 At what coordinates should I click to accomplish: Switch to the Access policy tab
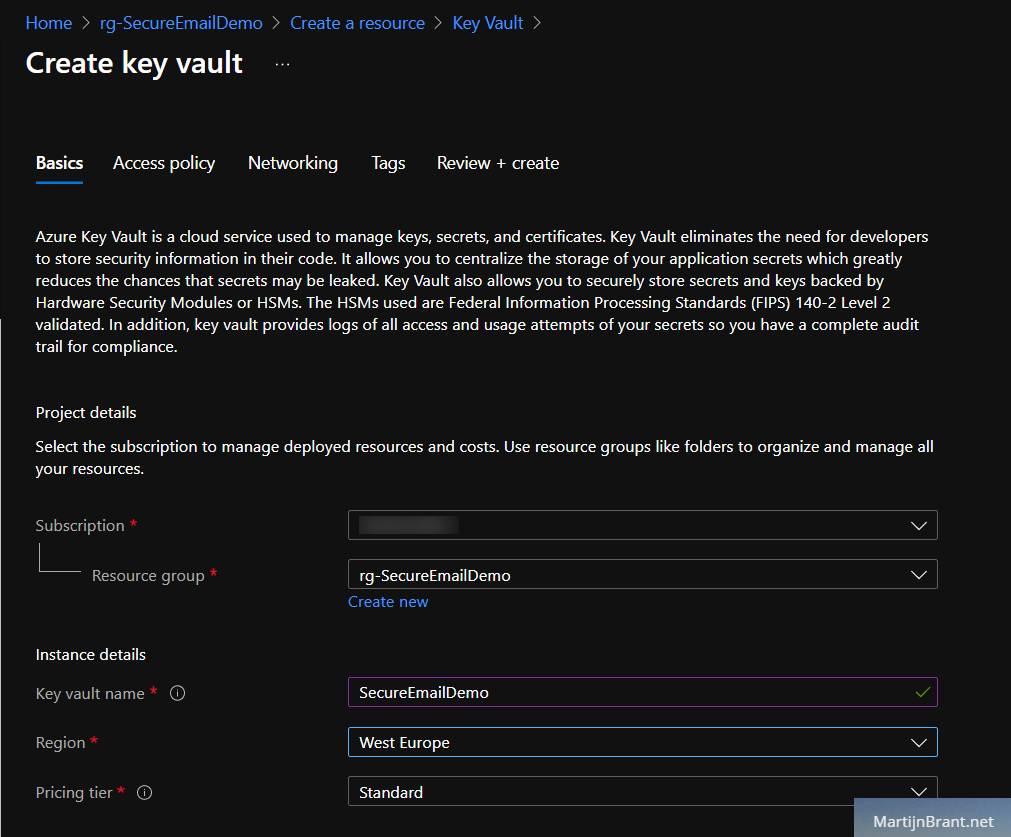(164, 163)
